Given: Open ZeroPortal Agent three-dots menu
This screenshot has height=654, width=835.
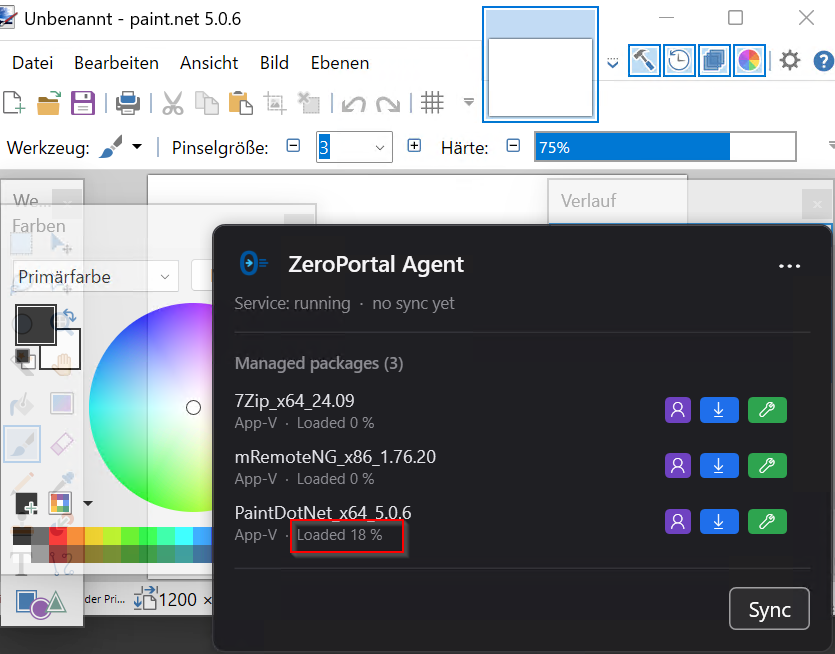Looking at the screenshot, I should (789, 266).
